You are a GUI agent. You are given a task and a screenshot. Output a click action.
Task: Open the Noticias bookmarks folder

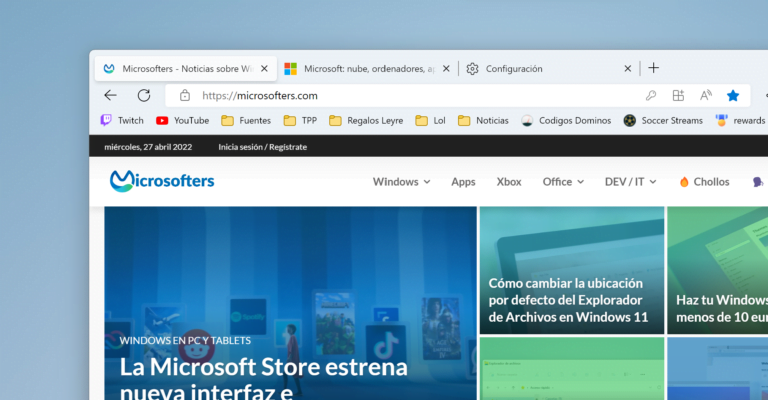coord(483,120)
